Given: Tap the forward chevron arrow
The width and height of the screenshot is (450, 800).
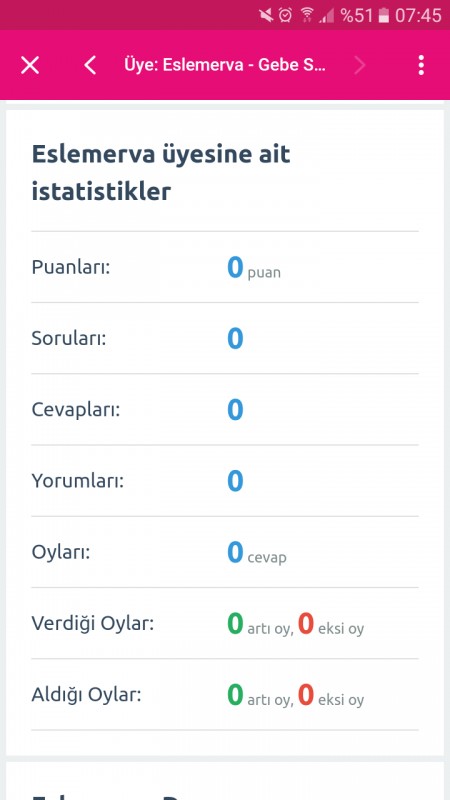Looking at the screenshot, I should point(360,65).
